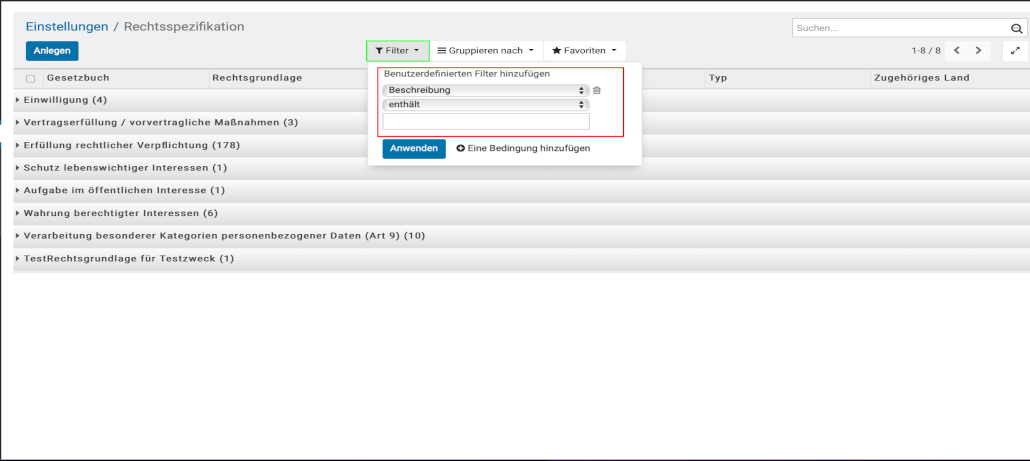Click the expand fullscreen icon
Image resolution: width=1030 pixels, height=461 pixels.
pos(1015,50)
